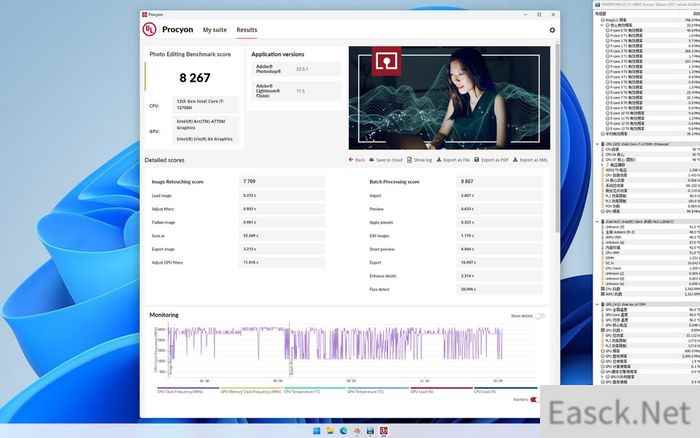700x438 pixels.
Task: Click Export as PDF
Action: 491,160
